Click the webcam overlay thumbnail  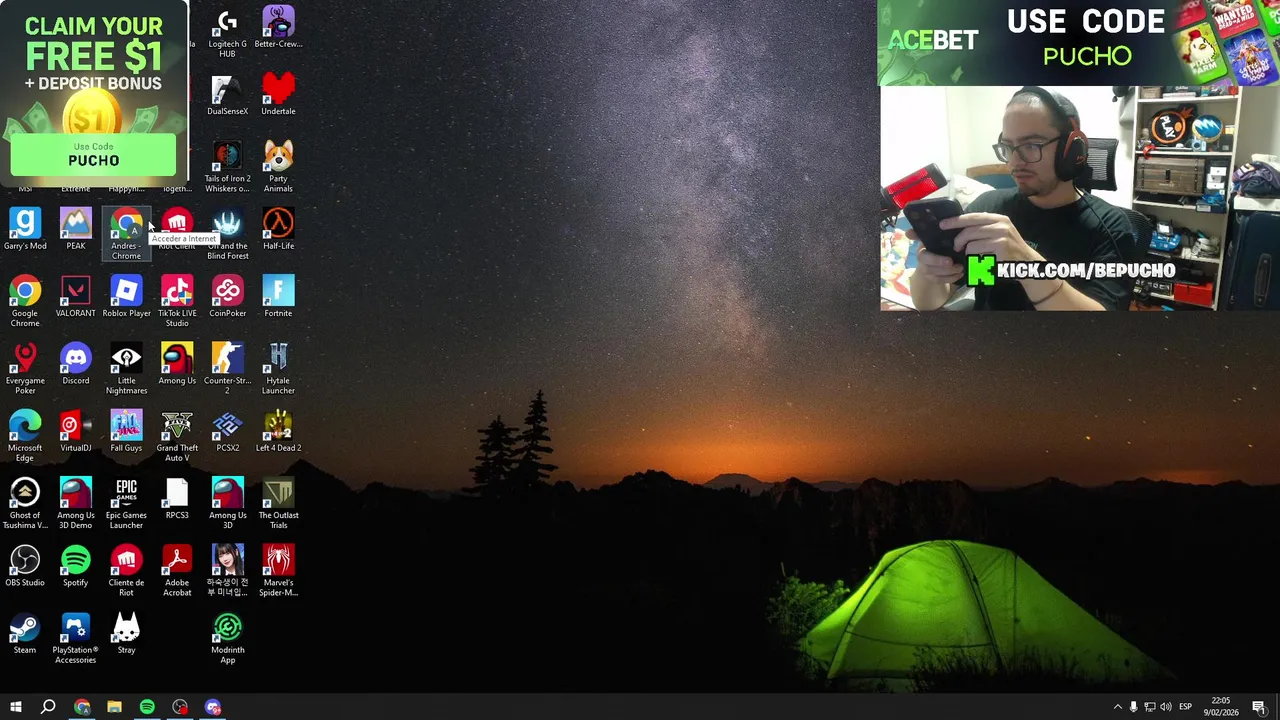(x=1079, y=198)
